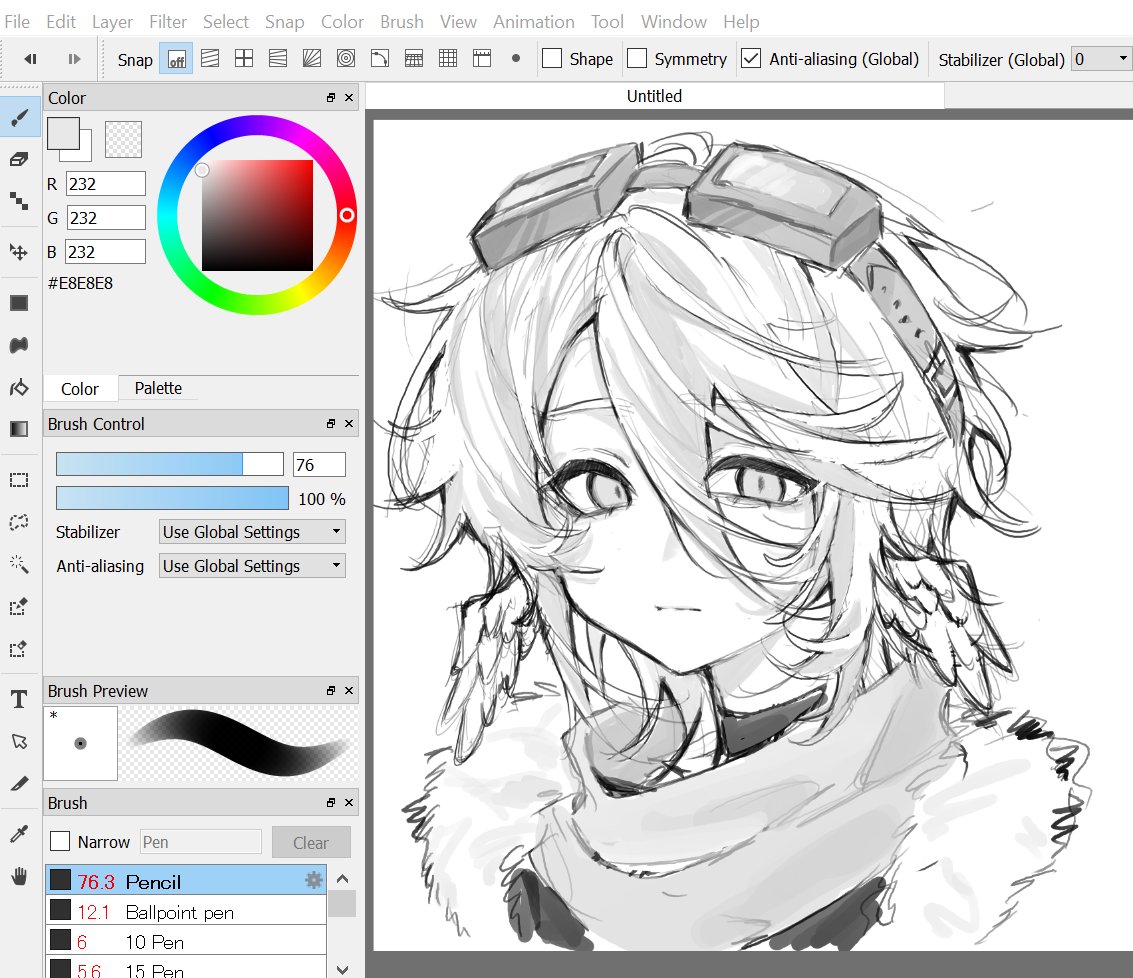
Task: Float the Brush Control panel
Action: (331, 424)
